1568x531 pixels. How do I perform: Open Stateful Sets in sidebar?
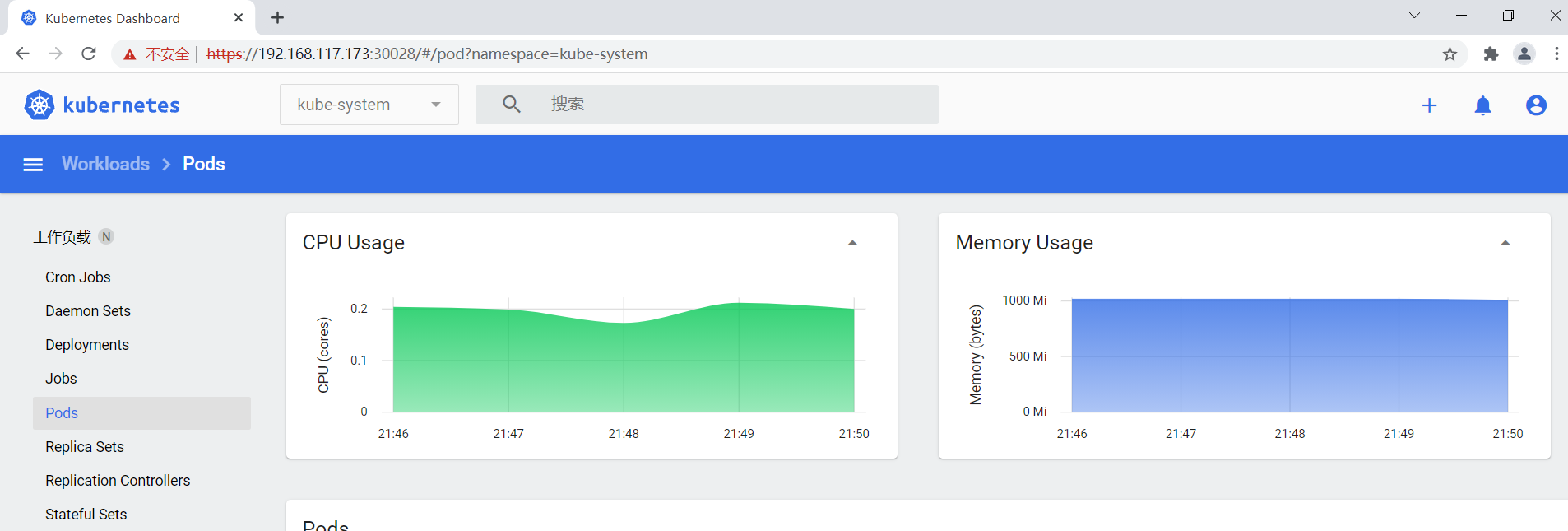(86, 515)
